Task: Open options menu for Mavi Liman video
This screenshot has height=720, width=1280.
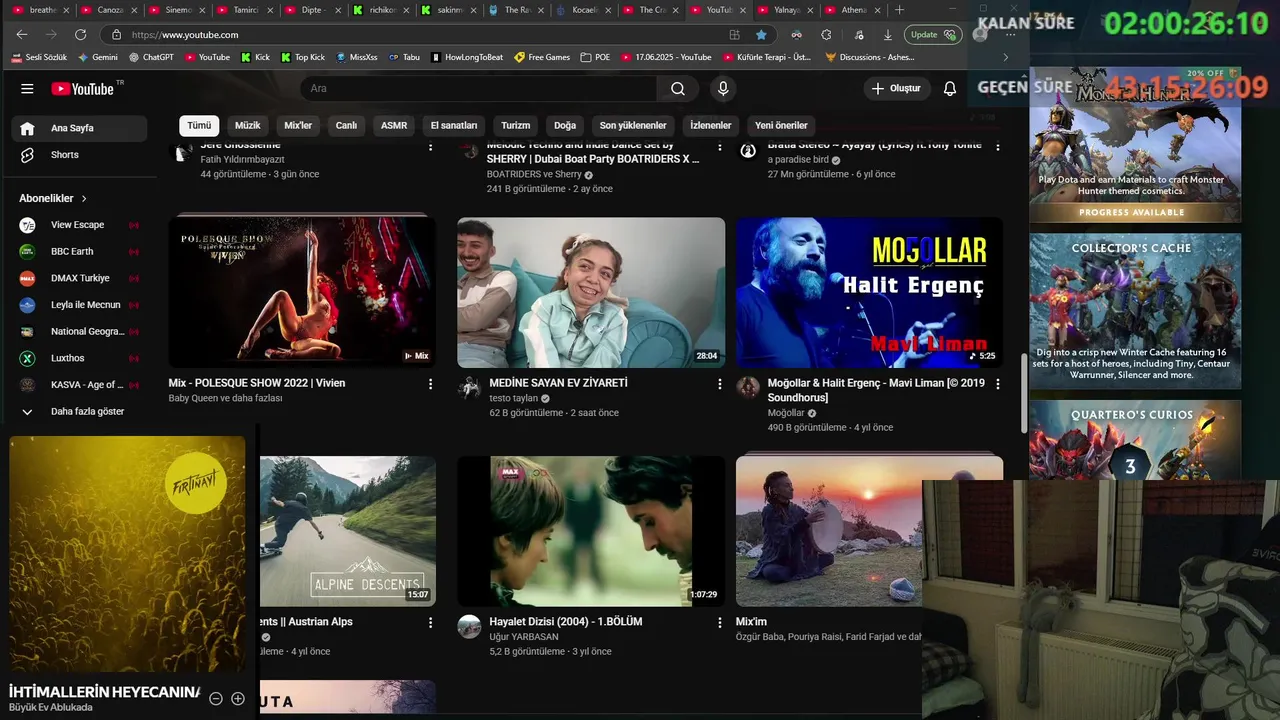Action: click(998, 384)
